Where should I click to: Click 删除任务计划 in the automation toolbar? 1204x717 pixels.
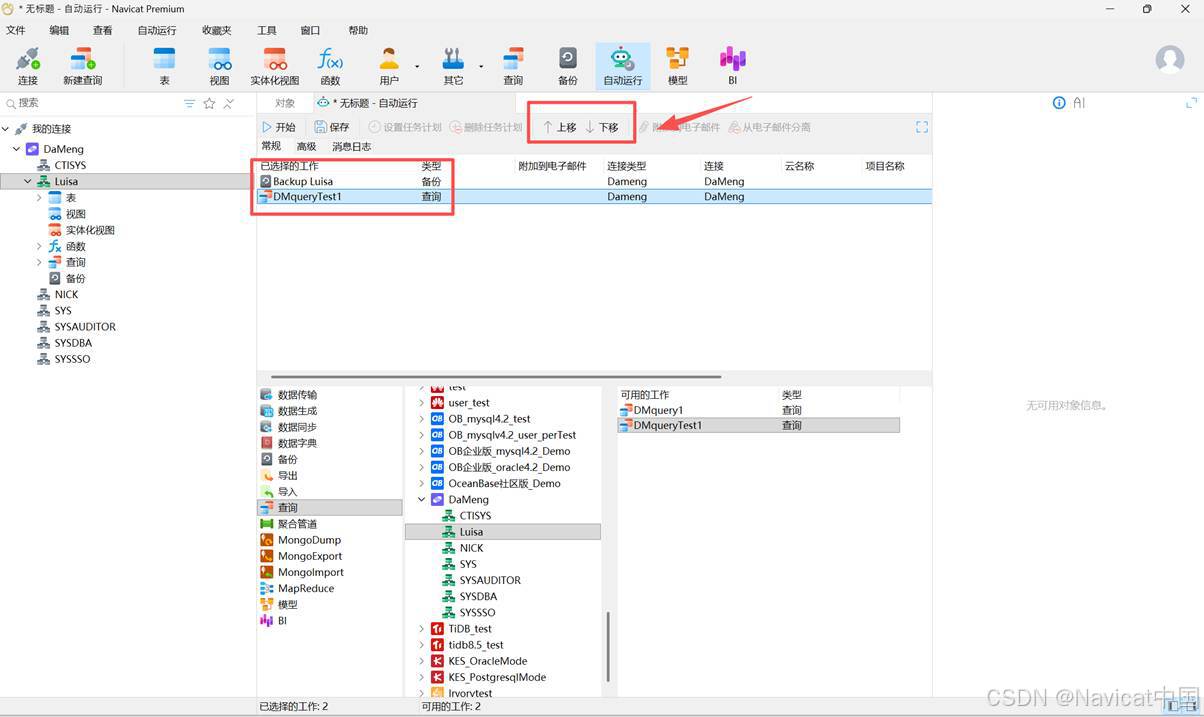pos(485,127)
